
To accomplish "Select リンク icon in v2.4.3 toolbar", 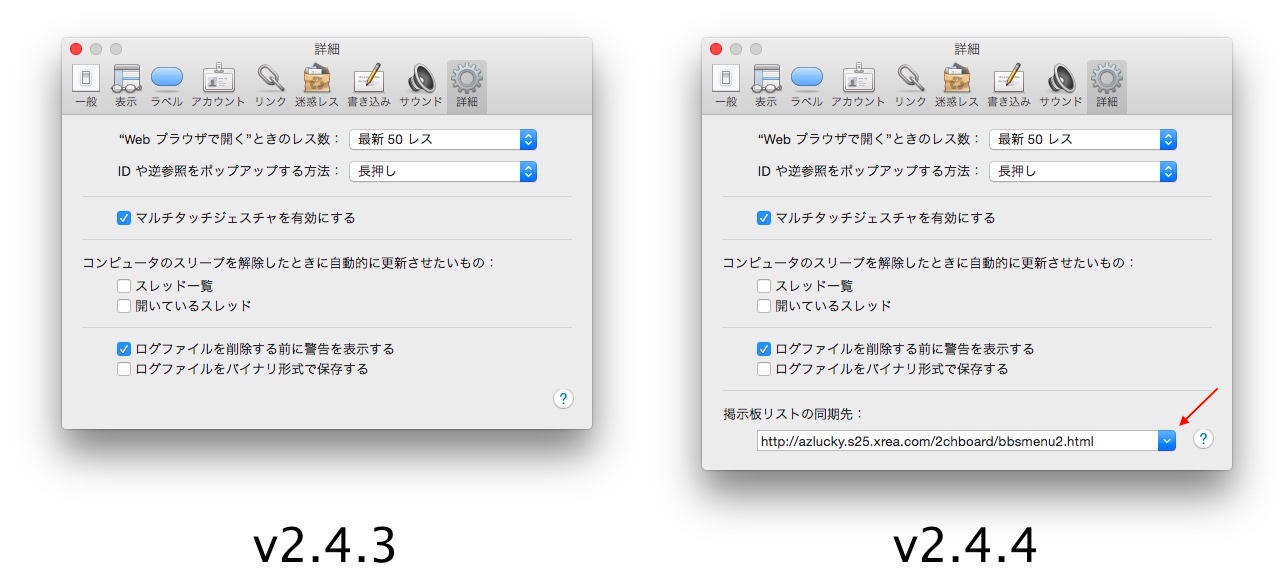I will pyautogui.click(x=270, y=86).
